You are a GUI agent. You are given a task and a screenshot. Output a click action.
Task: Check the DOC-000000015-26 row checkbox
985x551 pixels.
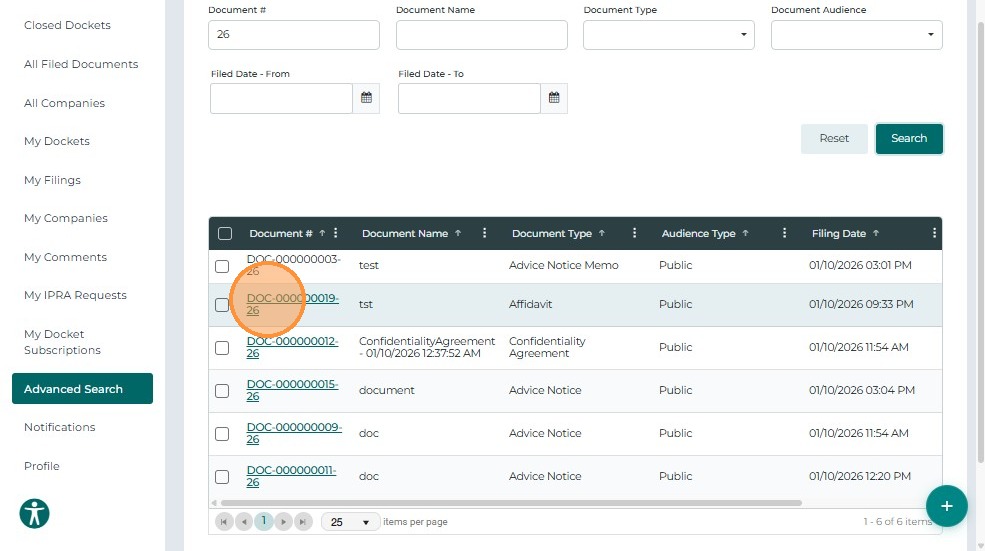click(222, 391)
